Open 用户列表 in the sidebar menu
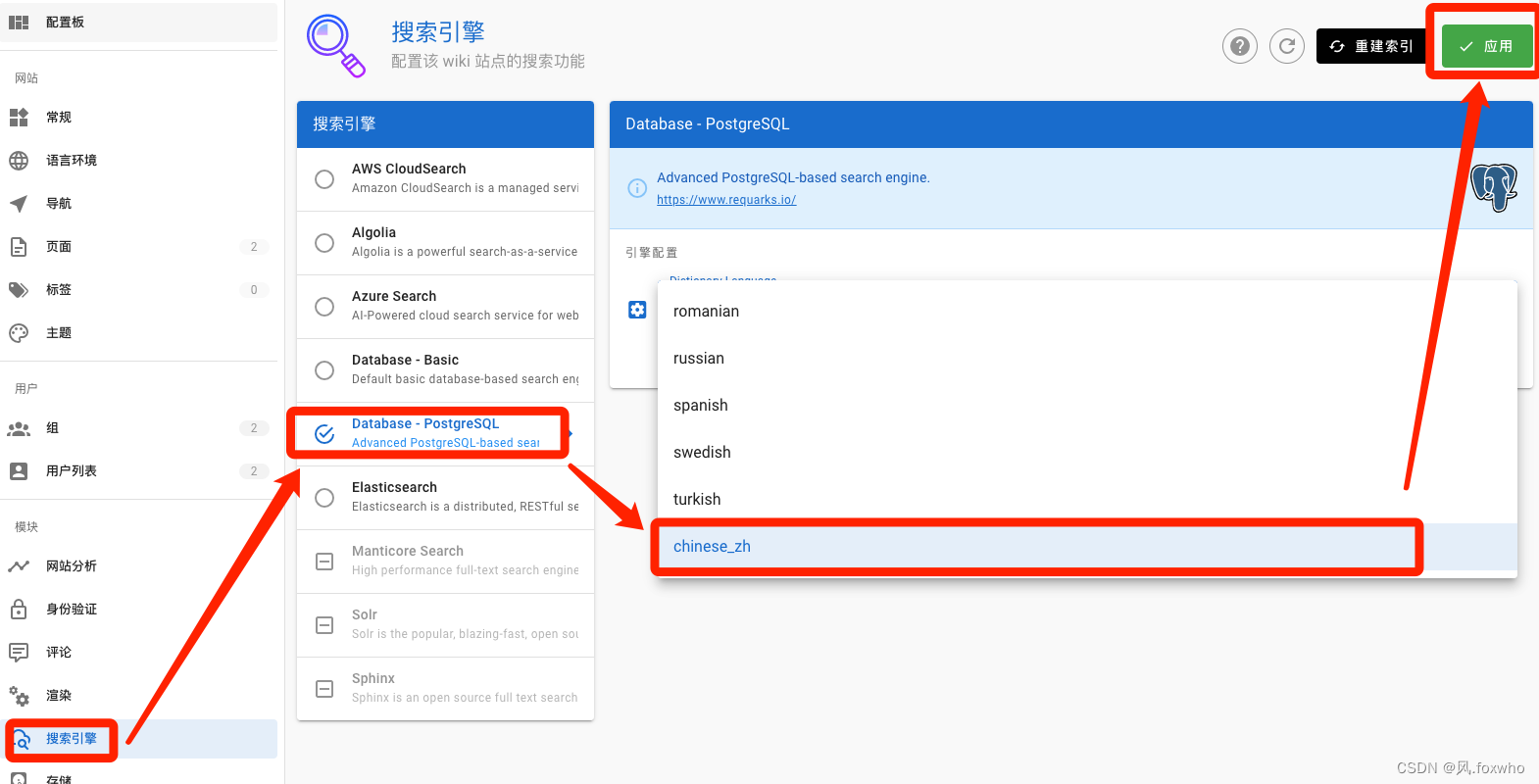The width and height of the screenshot is (1539, 784). click(138, 470)
